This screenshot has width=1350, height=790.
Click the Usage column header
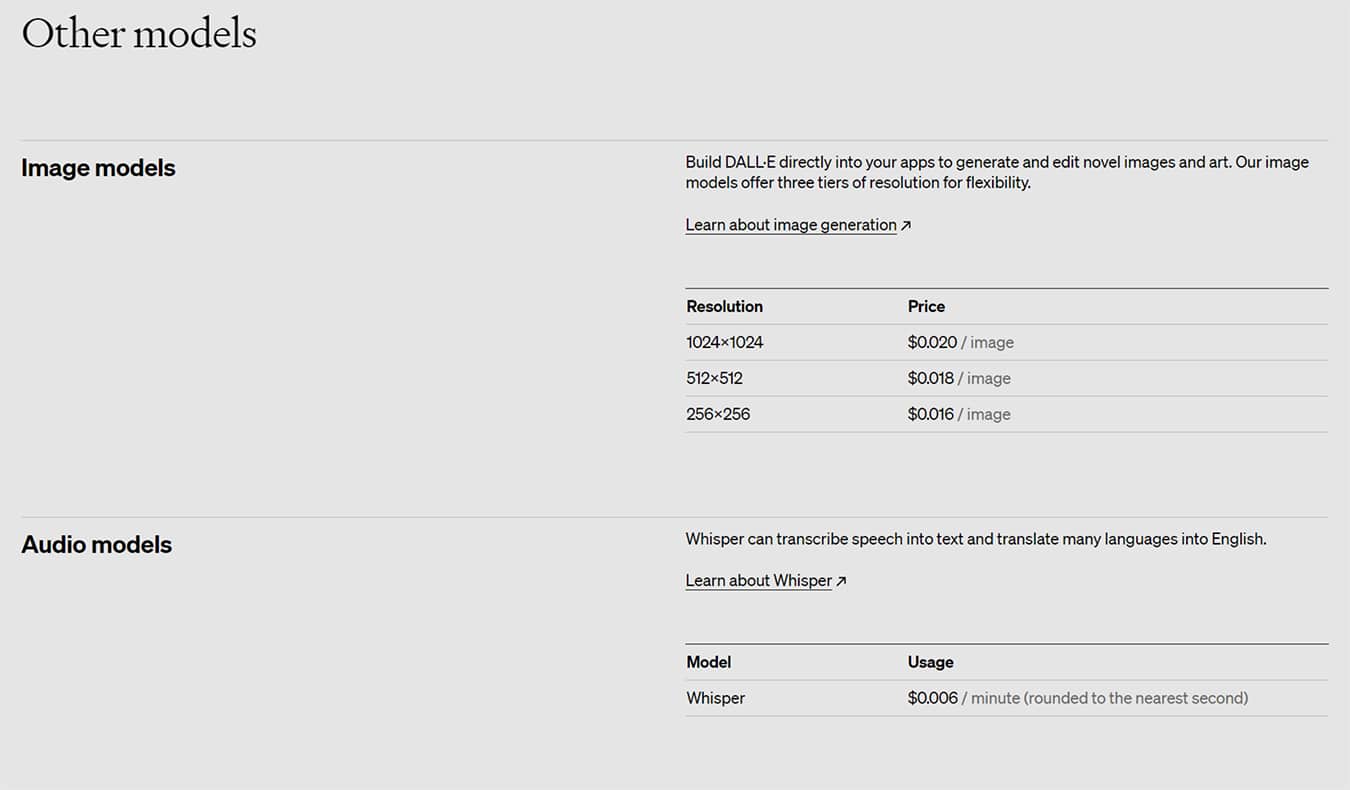(x=930, y=663)
